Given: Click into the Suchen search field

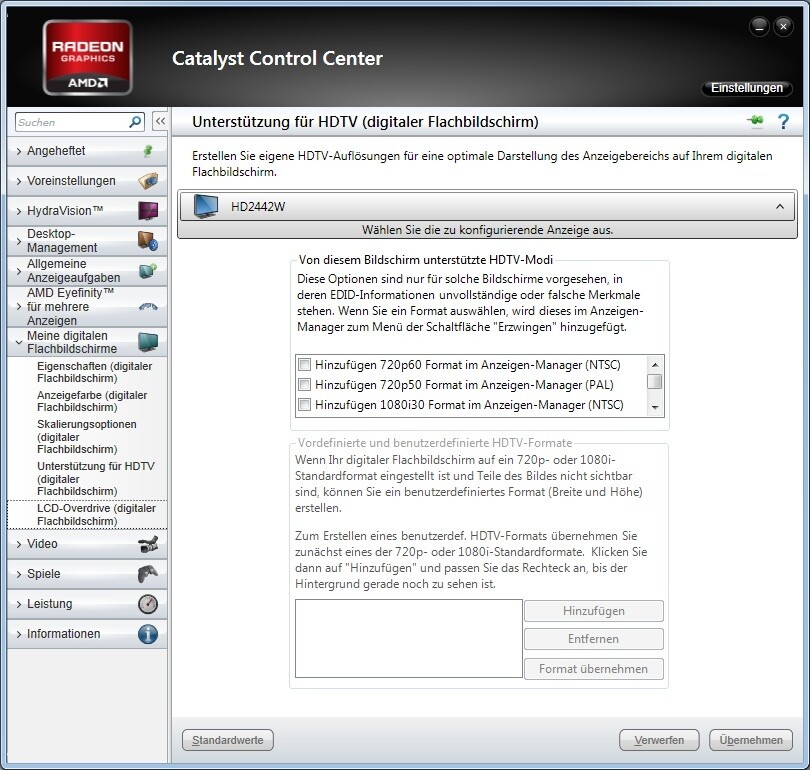Looking at the screenshot, I should 70,122.
